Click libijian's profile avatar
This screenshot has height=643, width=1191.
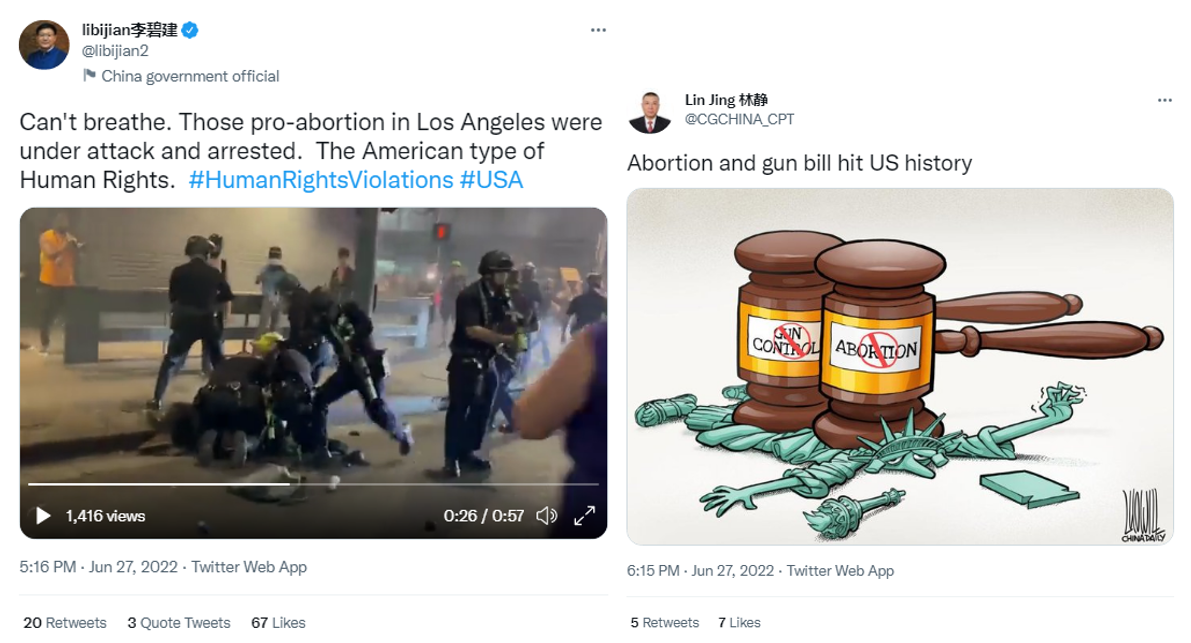coord(44,45)
